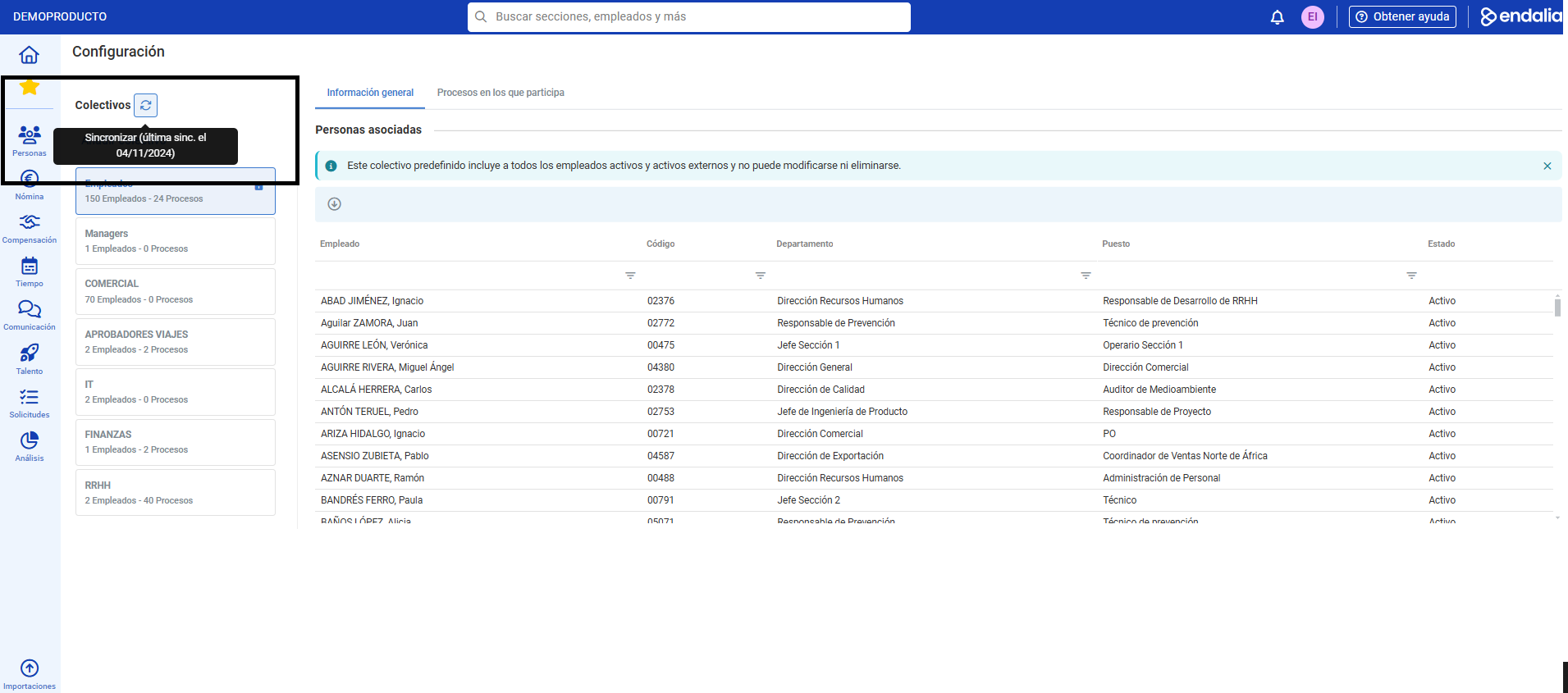Open the Talento rocket icon
The width and height of the screenshot is (1568, 693).
(x=30, y=359)
